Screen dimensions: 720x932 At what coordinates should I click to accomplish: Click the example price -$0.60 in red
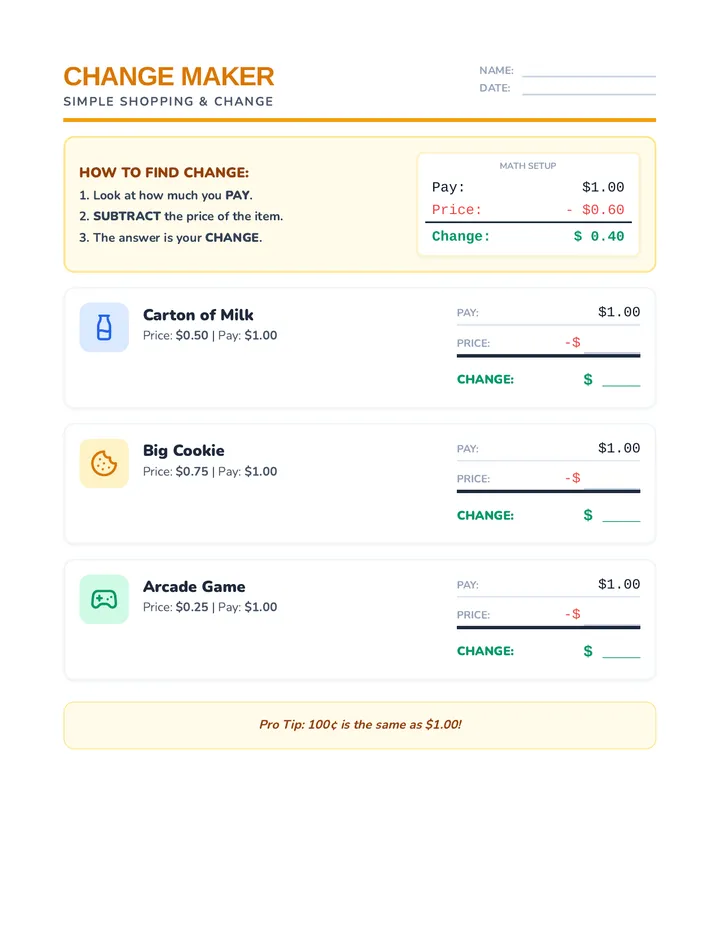click(595, 210)
